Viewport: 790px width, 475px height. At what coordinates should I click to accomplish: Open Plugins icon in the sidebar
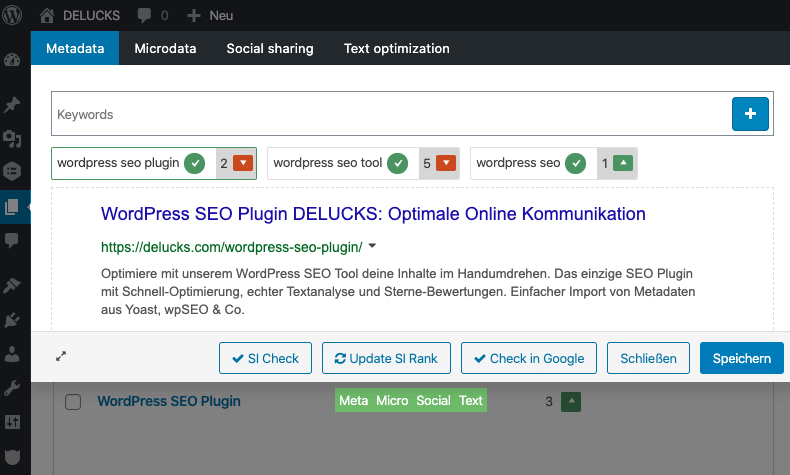13,320
